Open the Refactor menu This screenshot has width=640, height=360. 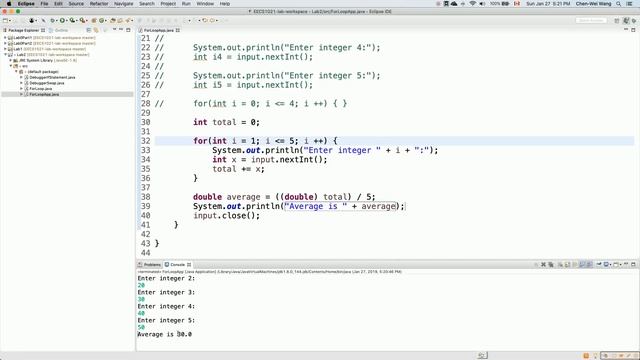click(99, 4)
